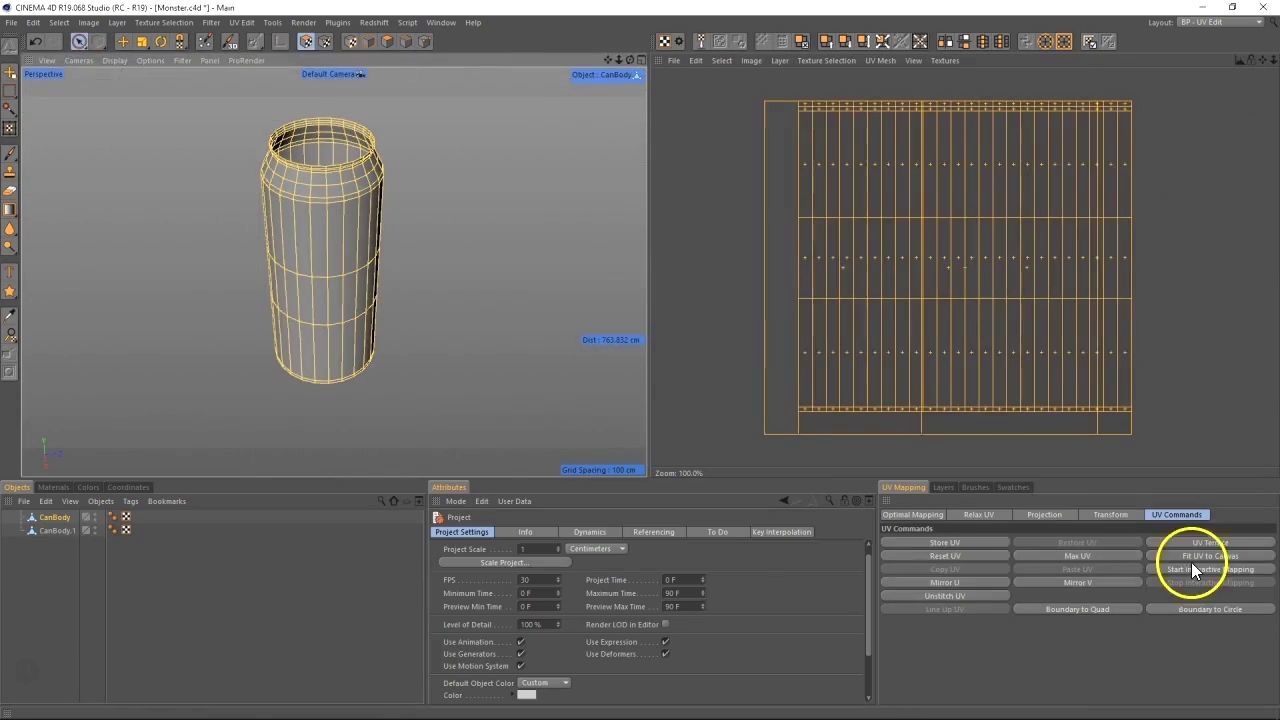The image size is (1280, 720).
Task: Click the Scale Project button
Action: click(503, 562)
